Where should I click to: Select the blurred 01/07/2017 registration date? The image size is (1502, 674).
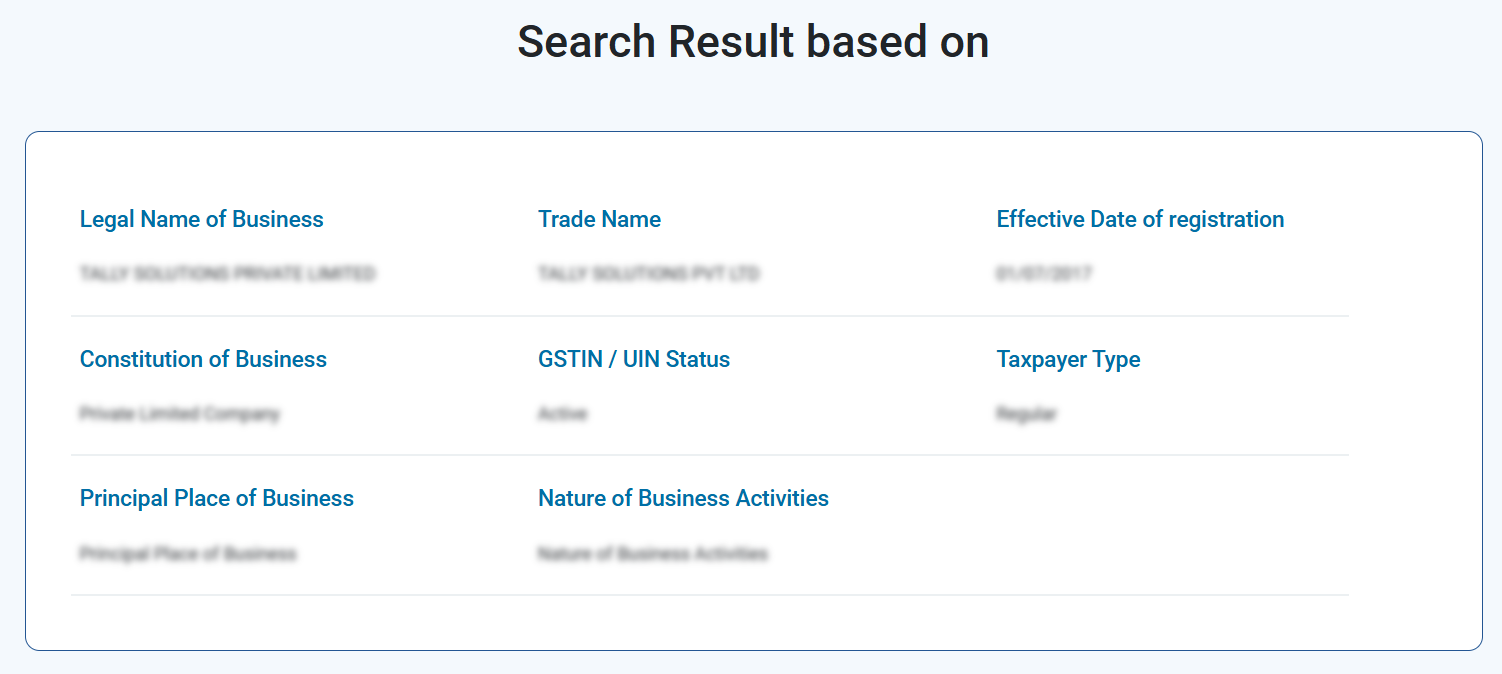1043,273
